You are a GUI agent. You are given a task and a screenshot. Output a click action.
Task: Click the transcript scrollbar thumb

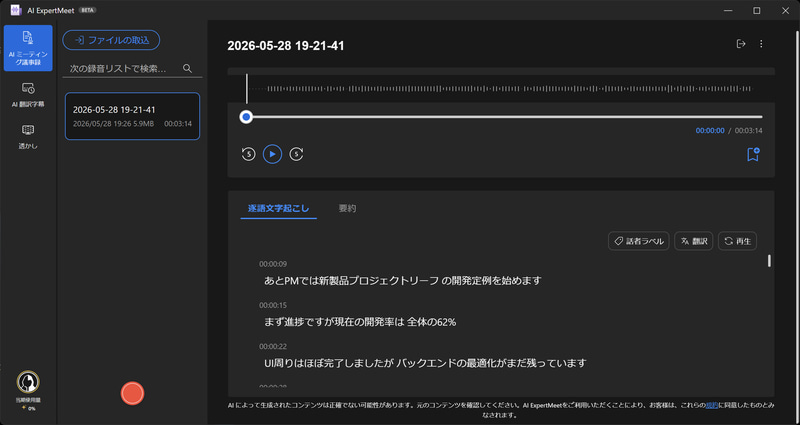tap(769, 261)
